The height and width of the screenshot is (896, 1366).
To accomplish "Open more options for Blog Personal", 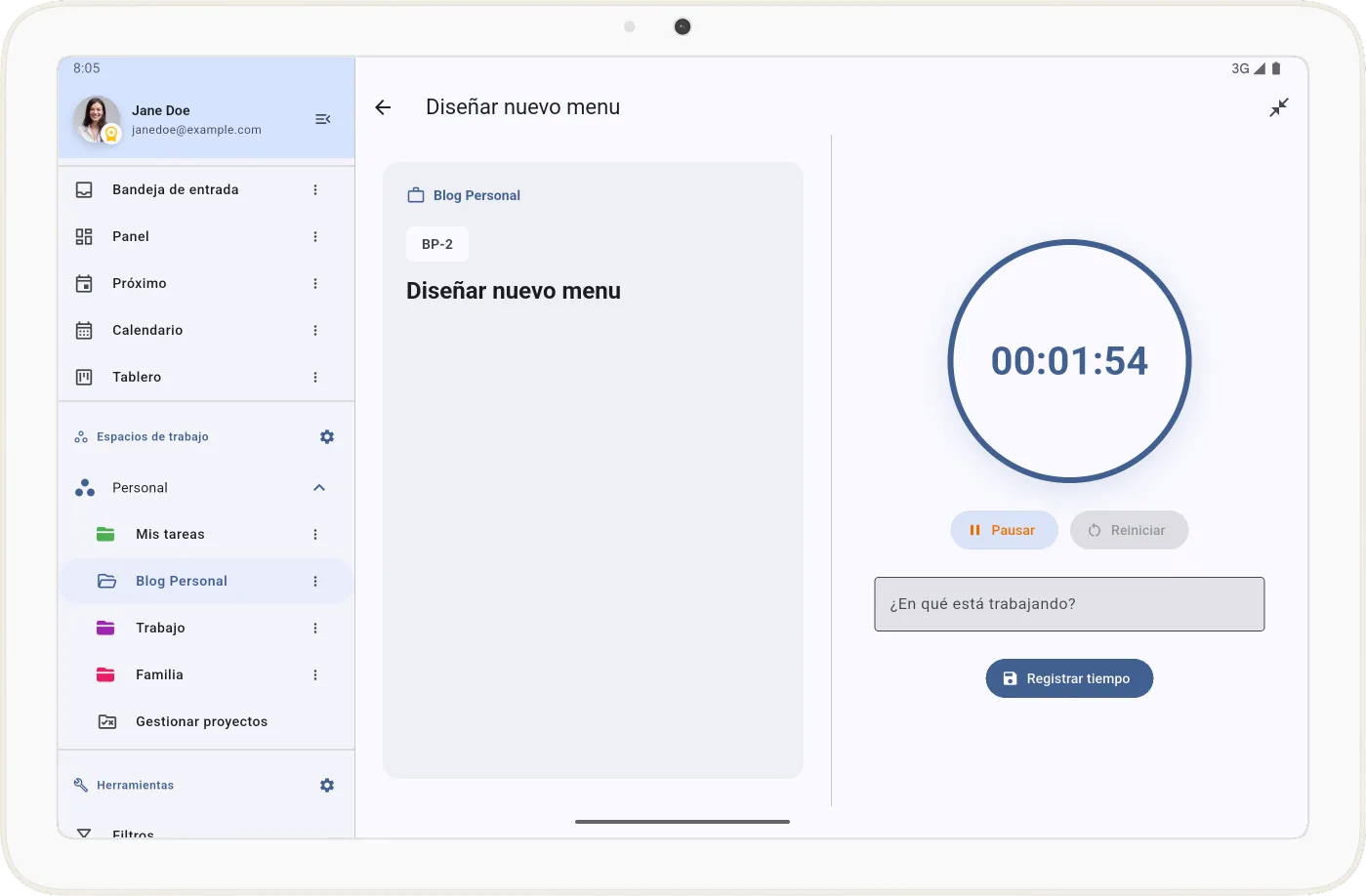I will pos(315,581).
